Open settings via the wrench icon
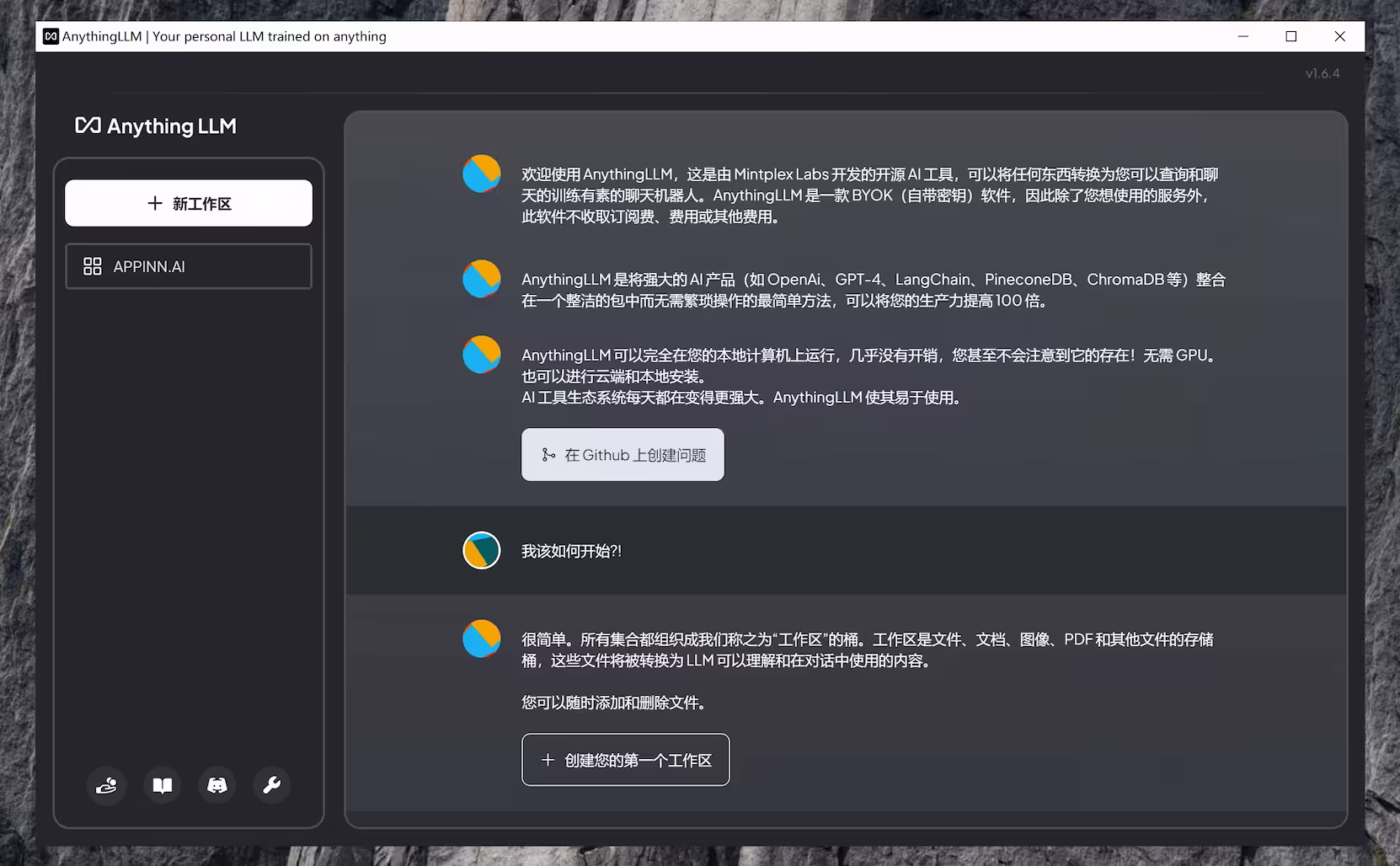1400x866 pixels. tap(272, 785)
